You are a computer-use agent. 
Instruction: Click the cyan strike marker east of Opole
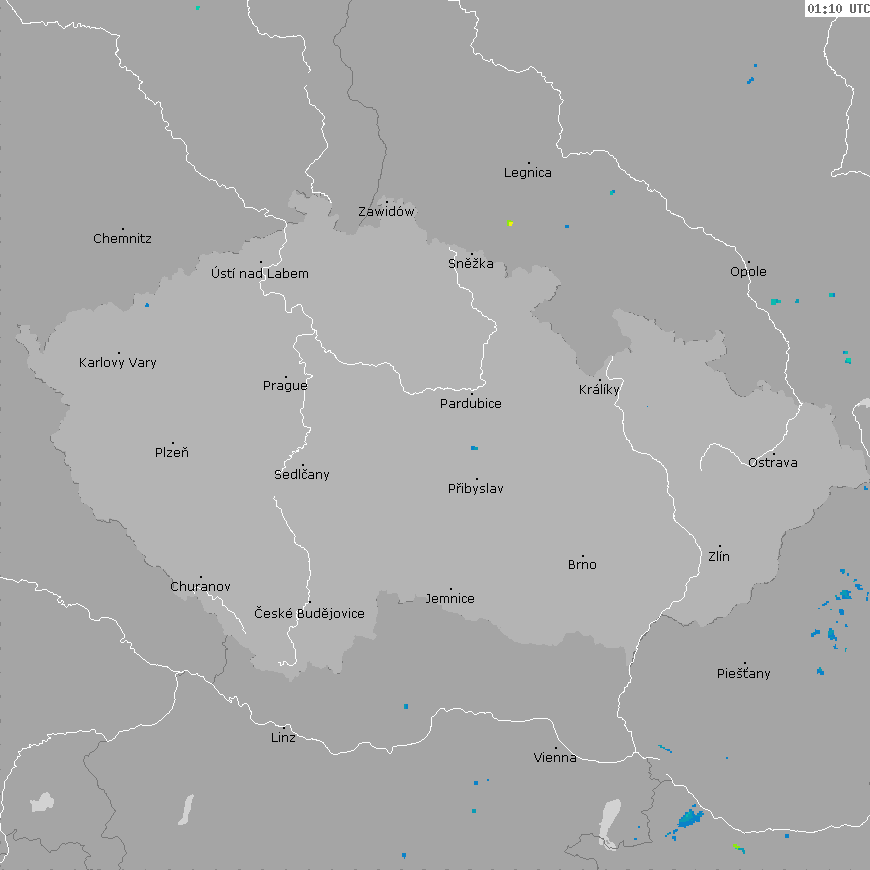[776, 301]
